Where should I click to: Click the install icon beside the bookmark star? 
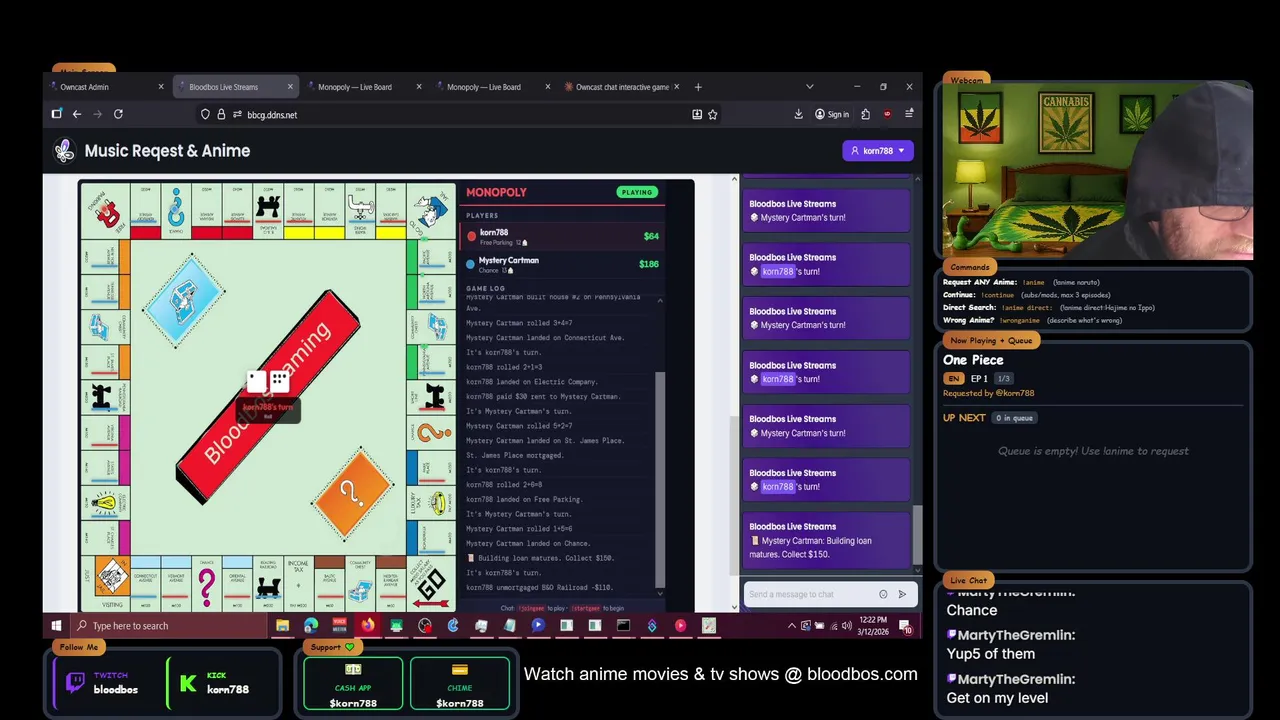click(697, 114)
